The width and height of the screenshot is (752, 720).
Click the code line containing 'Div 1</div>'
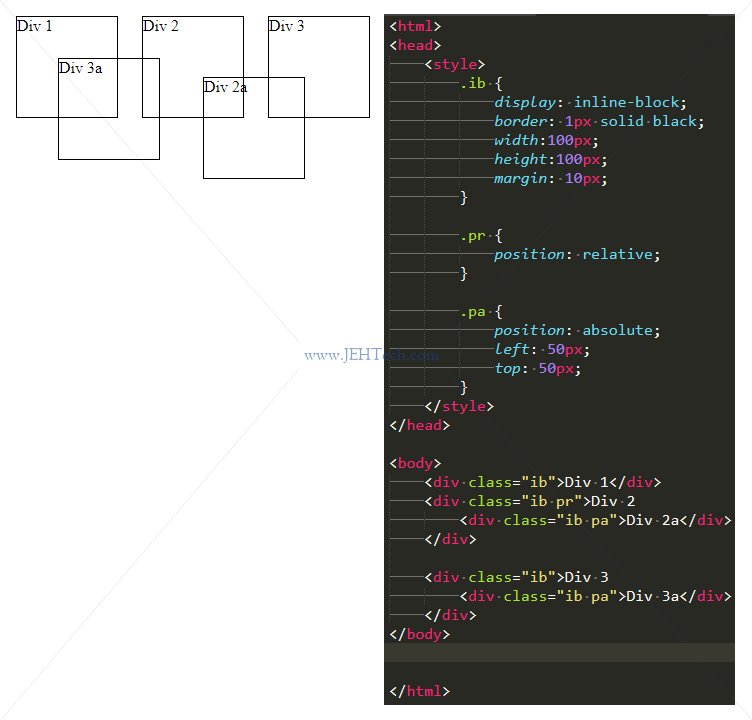(x=543, y=482)
